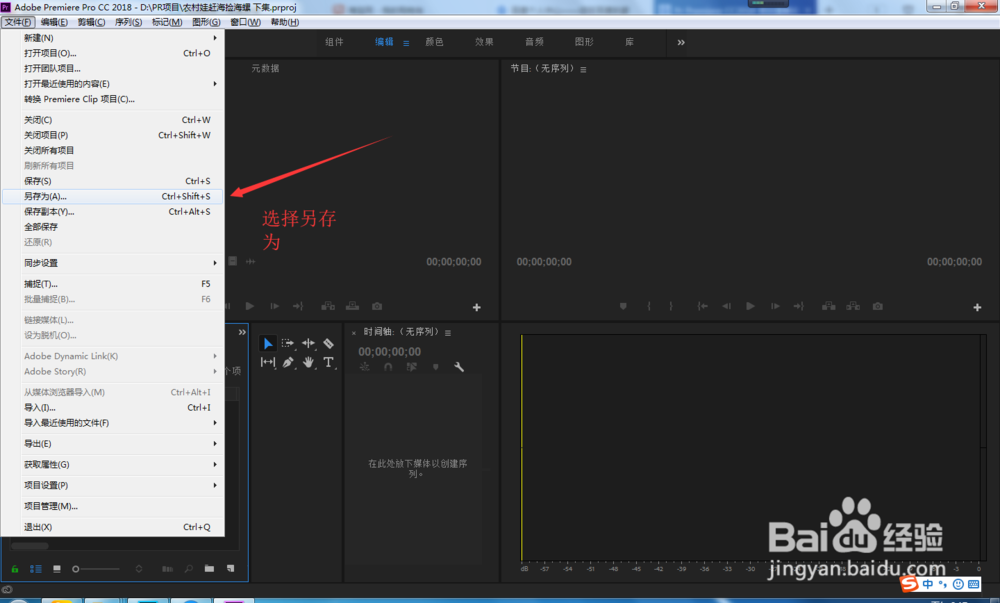Open the Timeline panel menu

click(447, 333)
